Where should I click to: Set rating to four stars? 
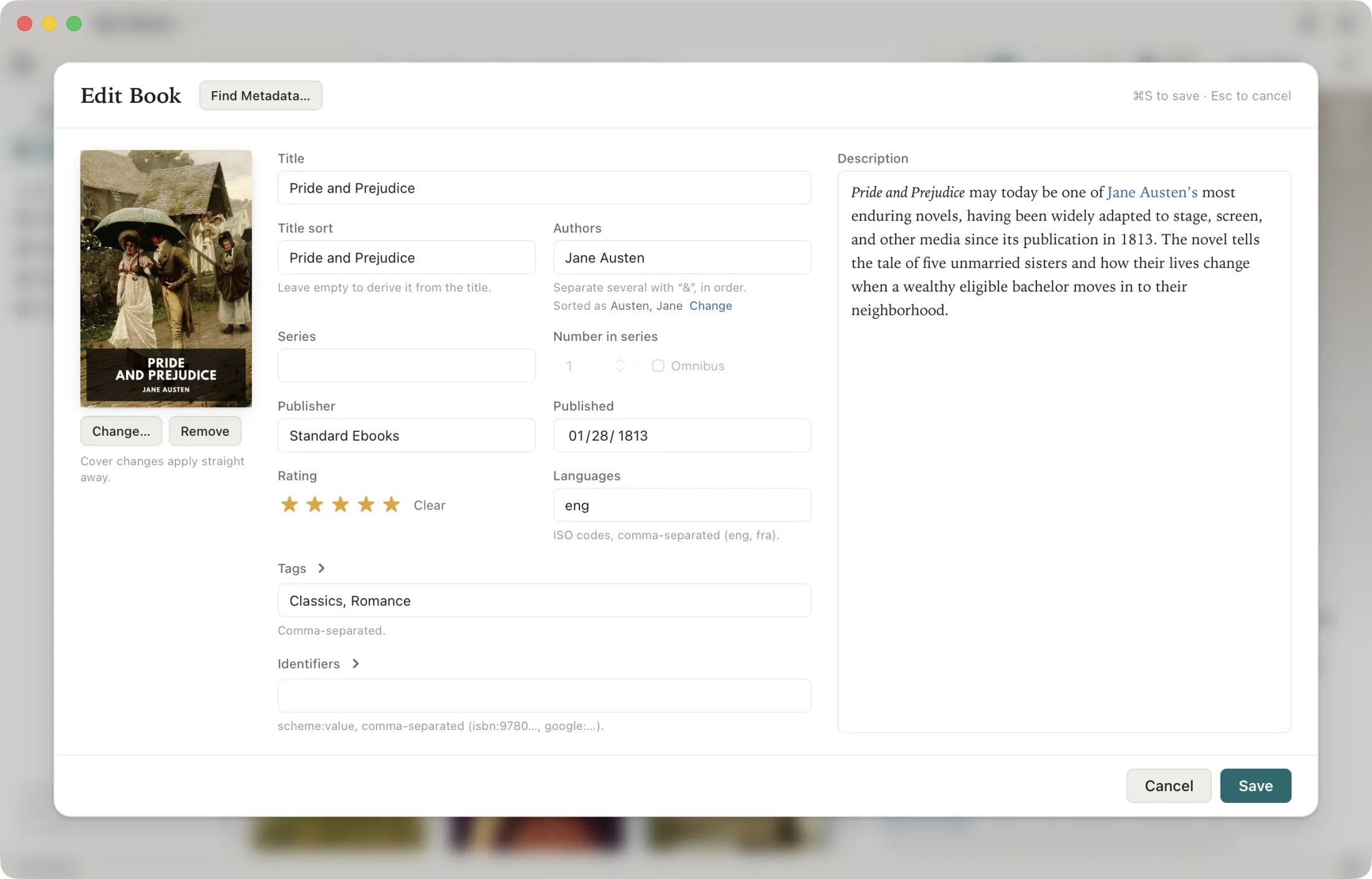point(366,504)
